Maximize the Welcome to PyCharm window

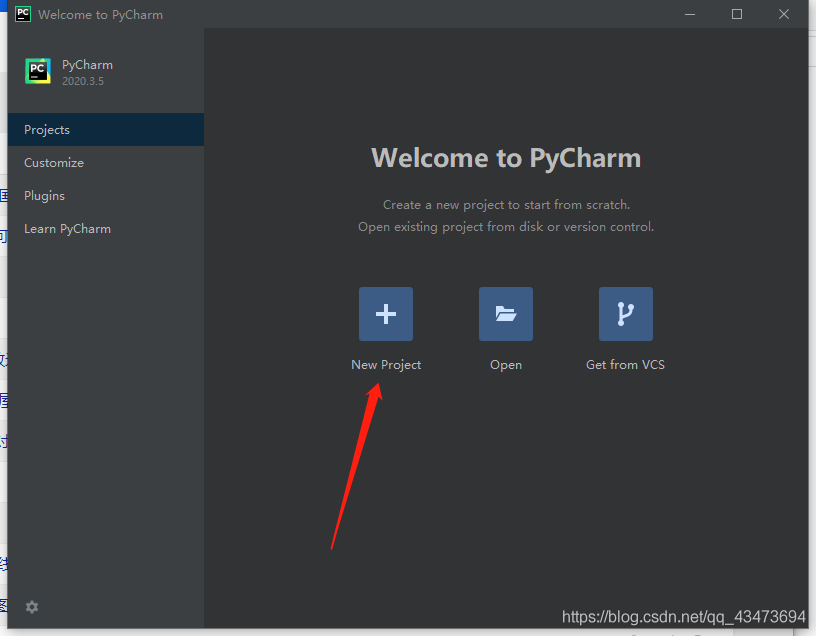pos(737,14)
